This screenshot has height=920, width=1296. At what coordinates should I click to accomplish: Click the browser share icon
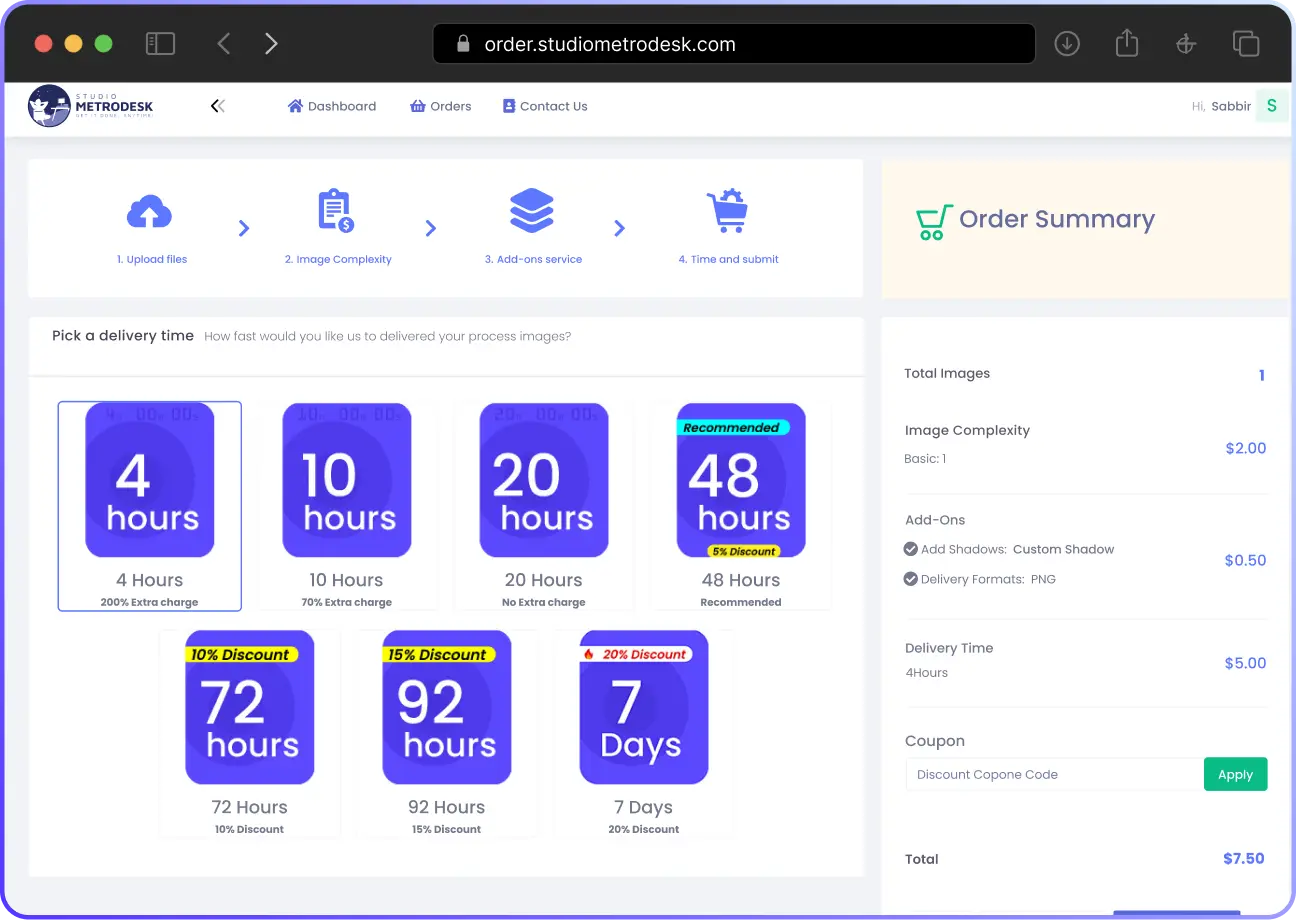(1127, 44)
